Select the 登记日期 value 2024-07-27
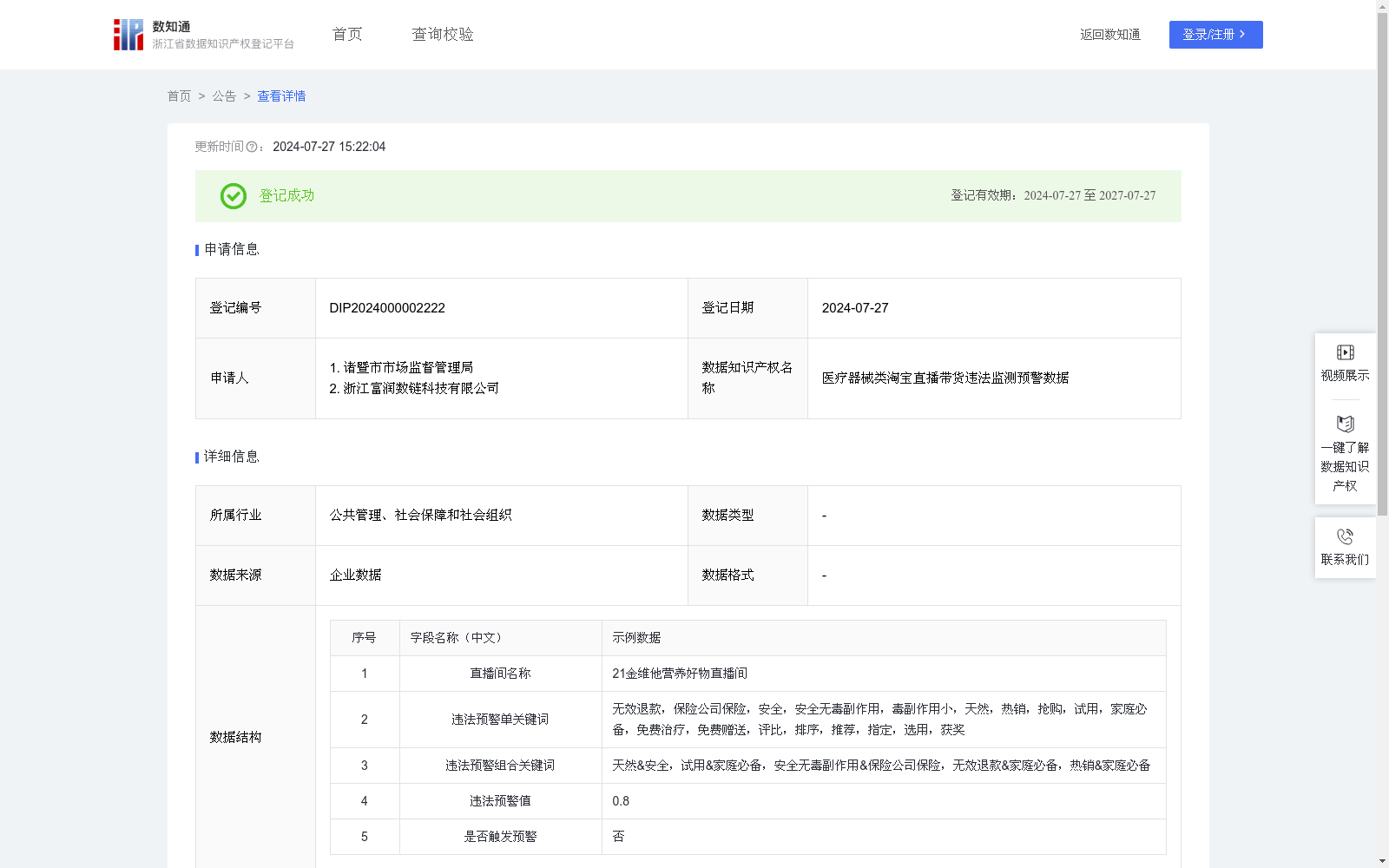Viewport: 1389px width, 868px height. [x=855, y=308]
